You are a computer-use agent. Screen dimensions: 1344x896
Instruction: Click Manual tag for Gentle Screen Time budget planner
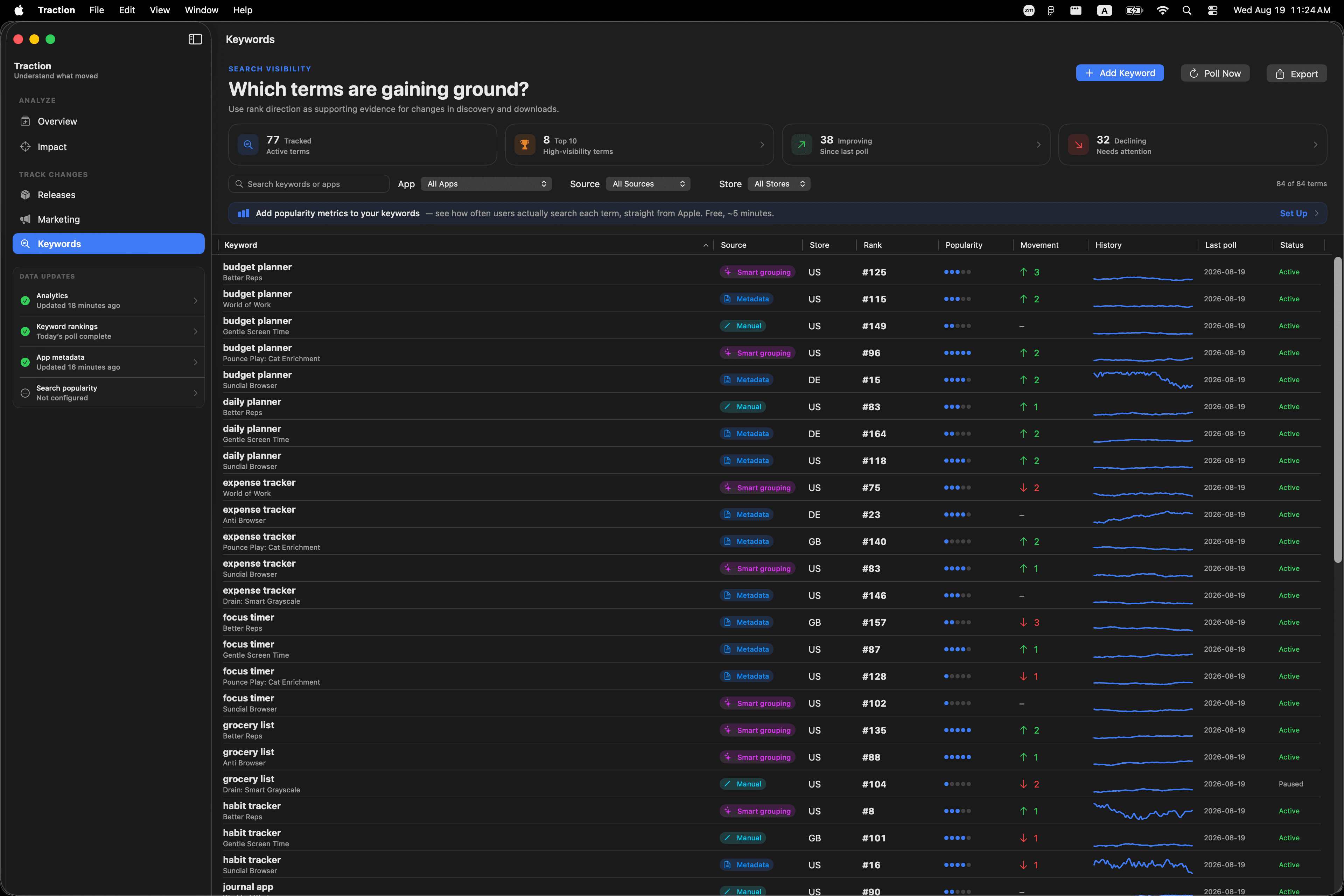click(742, 326)
